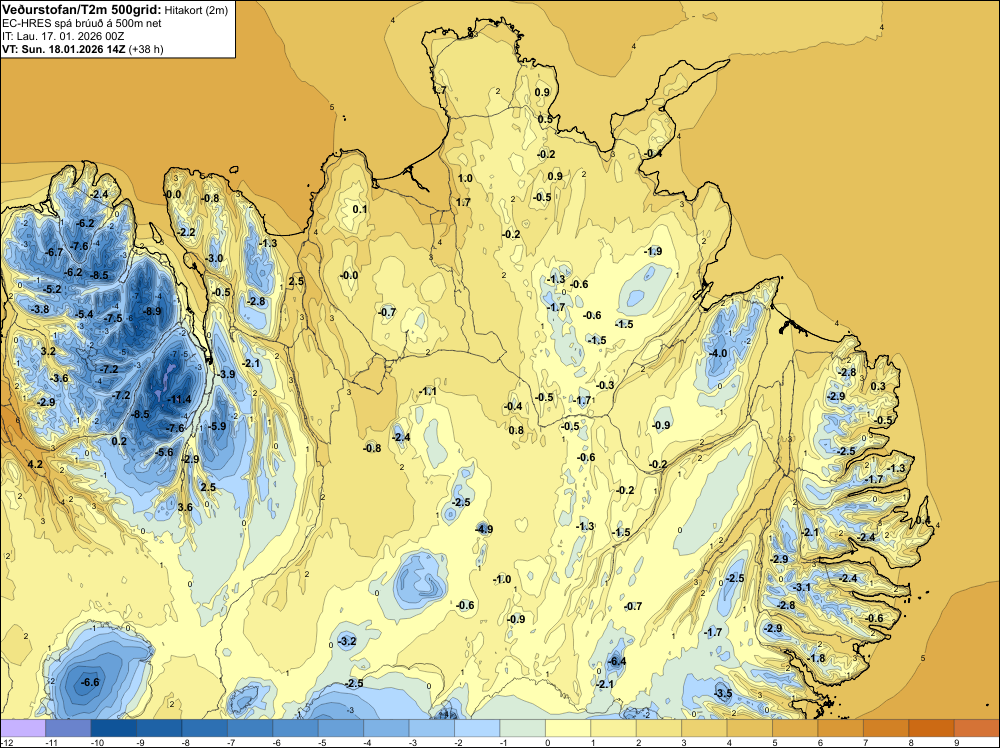Select the legend label '2' in the colour bar
Viewport: 1000px width, 748px height.
click(638, 742)
